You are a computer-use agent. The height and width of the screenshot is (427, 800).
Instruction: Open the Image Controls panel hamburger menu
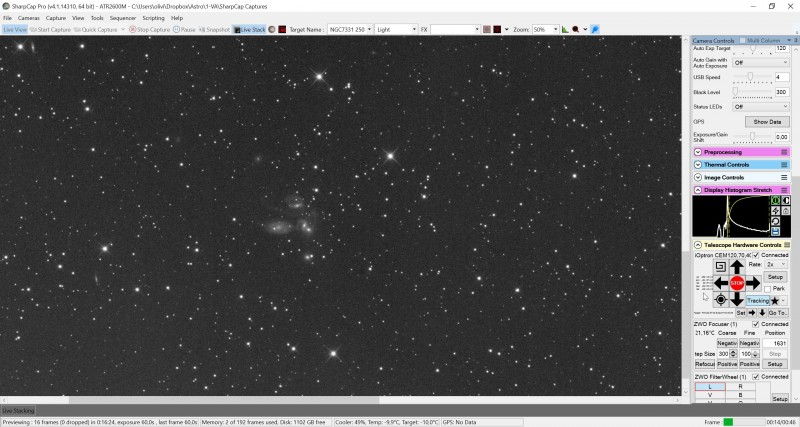click(x=784, y=178)
